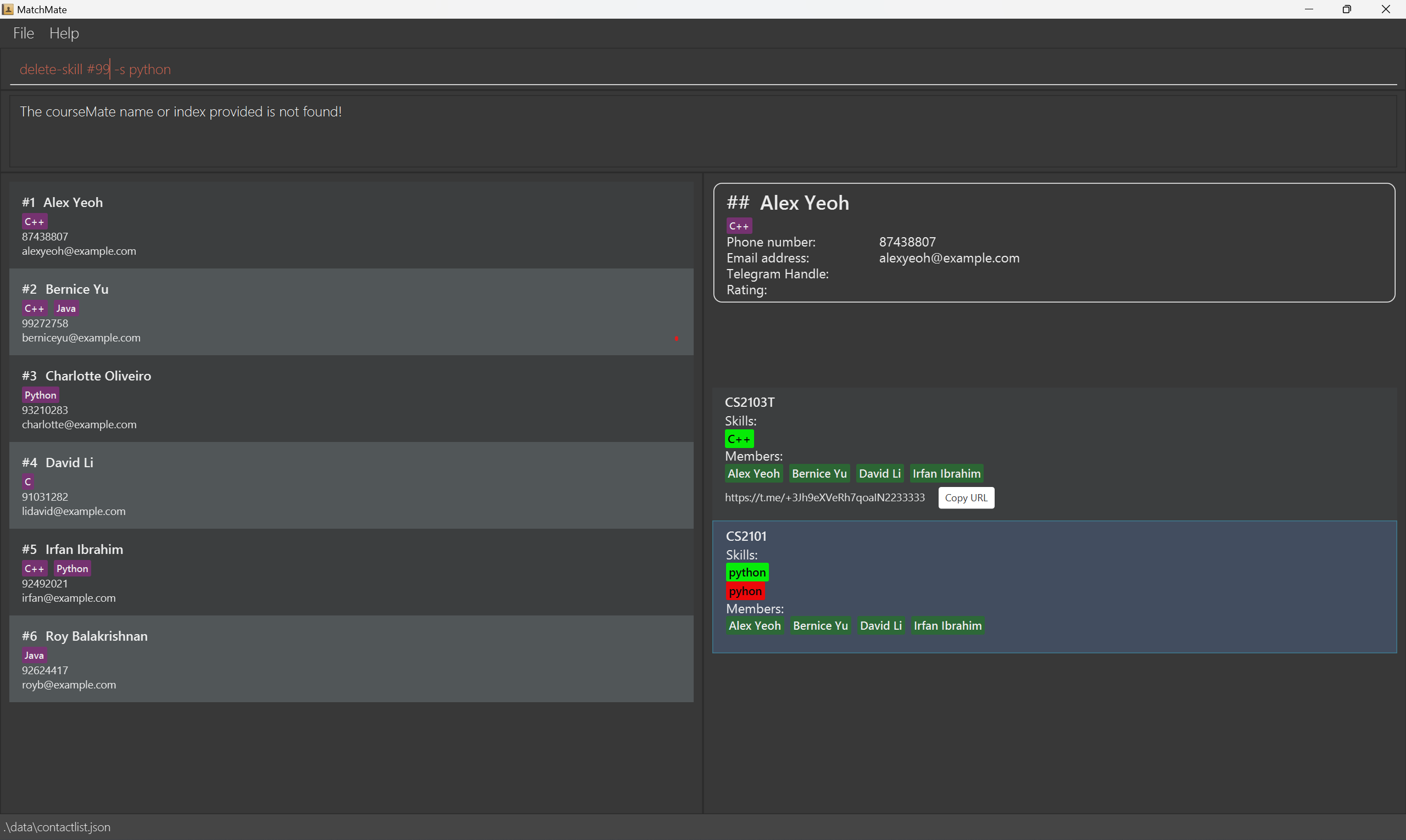Select Charlotte Oliveiro contact card
The image size is (1406, 840).
click(351, 399)
